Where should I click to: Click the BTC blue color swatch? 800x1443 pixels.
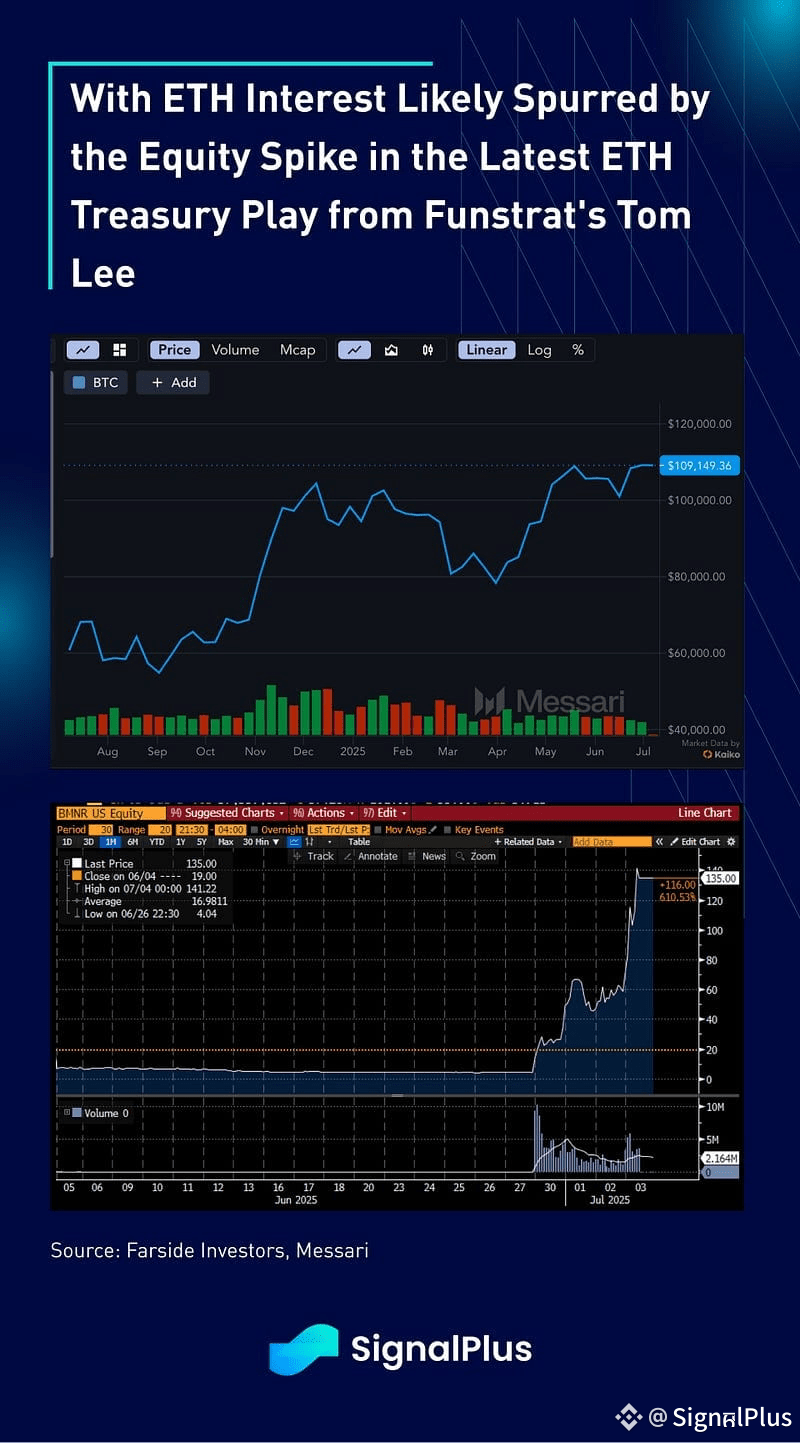(81, 382)
